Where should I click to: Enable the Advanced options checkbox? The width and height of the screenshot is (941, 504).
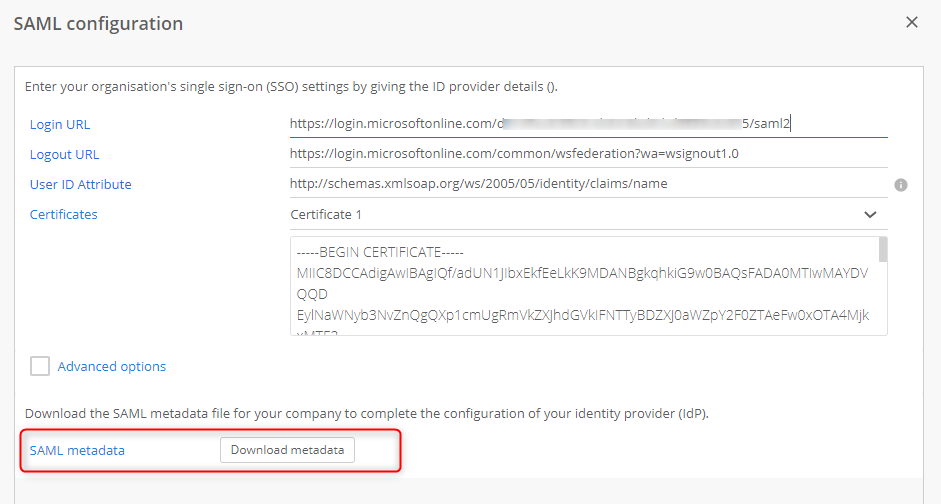40,366
